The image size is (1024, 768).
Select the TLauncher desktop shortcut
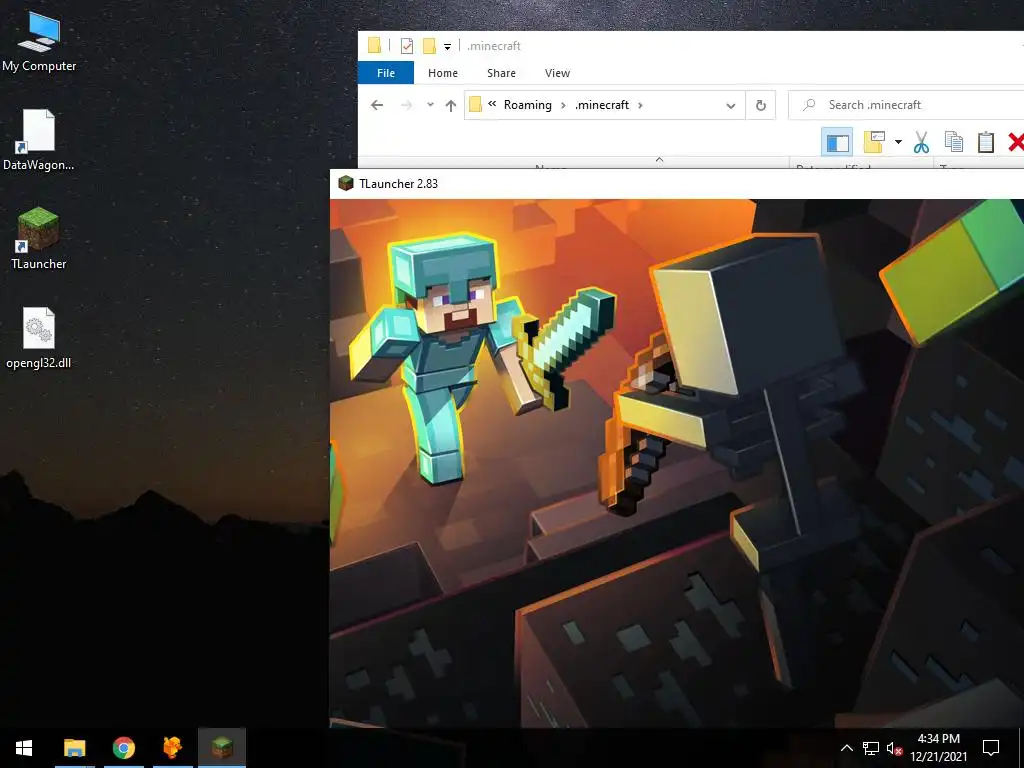click(x=39, y=238)
